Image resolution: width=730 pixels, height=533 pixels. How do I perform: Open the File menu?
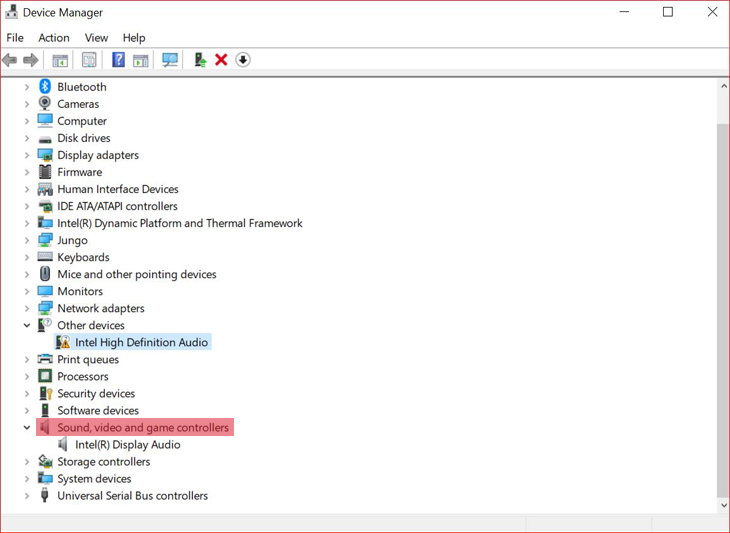point(15,38)
